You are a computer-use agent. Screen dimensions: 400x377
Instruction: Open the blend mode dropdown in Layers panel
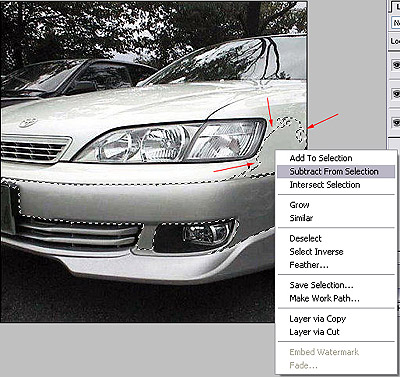396,23
